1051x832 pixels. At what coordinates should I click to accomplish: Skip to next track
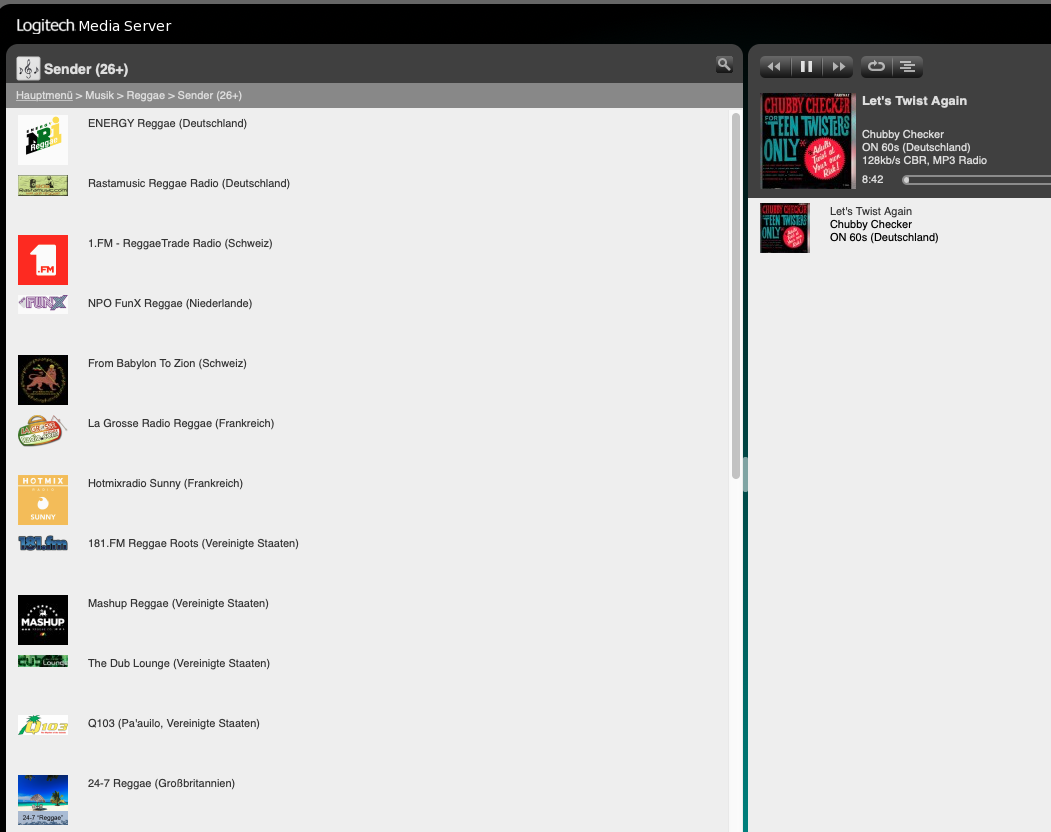coord(838,66)
